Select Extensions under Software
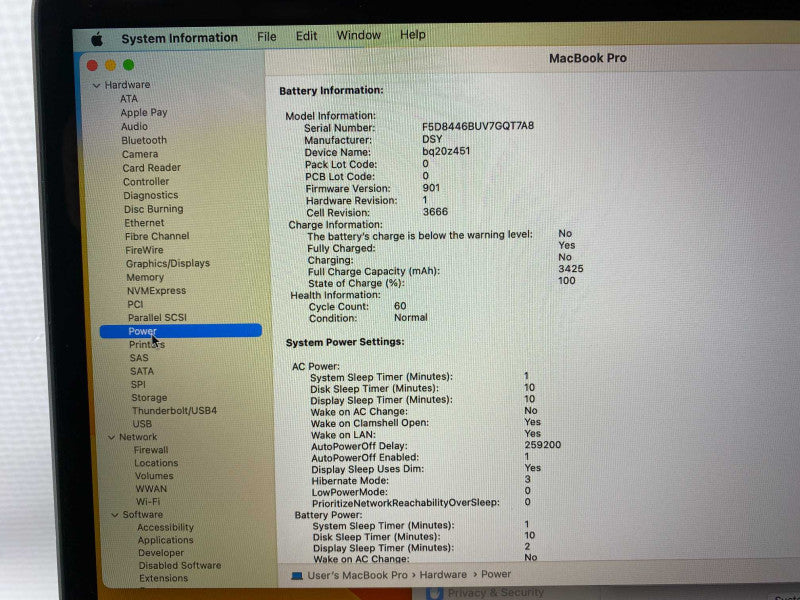This screenshot has height=600, width=800. [x=163, y=579]
